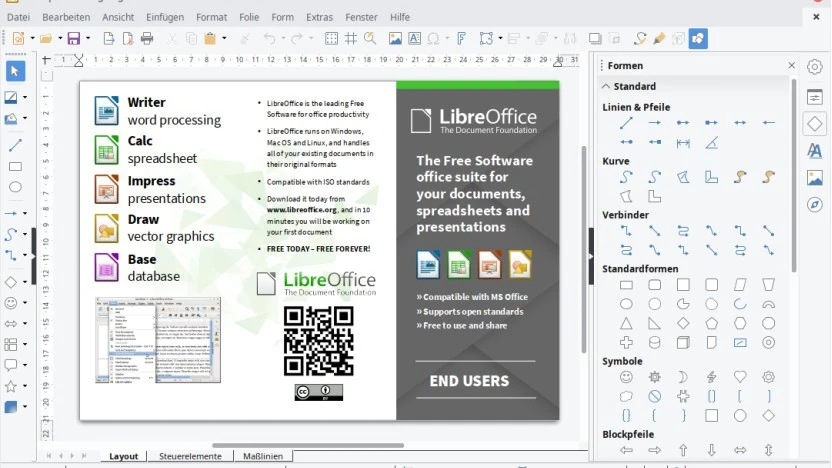Viewport: 832px width, 468px height.
Task: Toggle the highlighted Shapes toolbar button
Action: pyautogui.click(x=698, y=39)
